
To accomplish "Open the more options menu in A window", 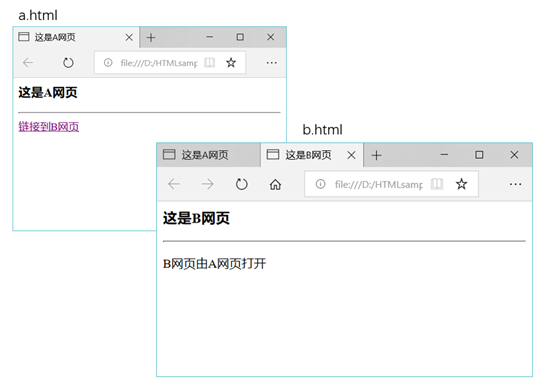I will coord(271,63).
